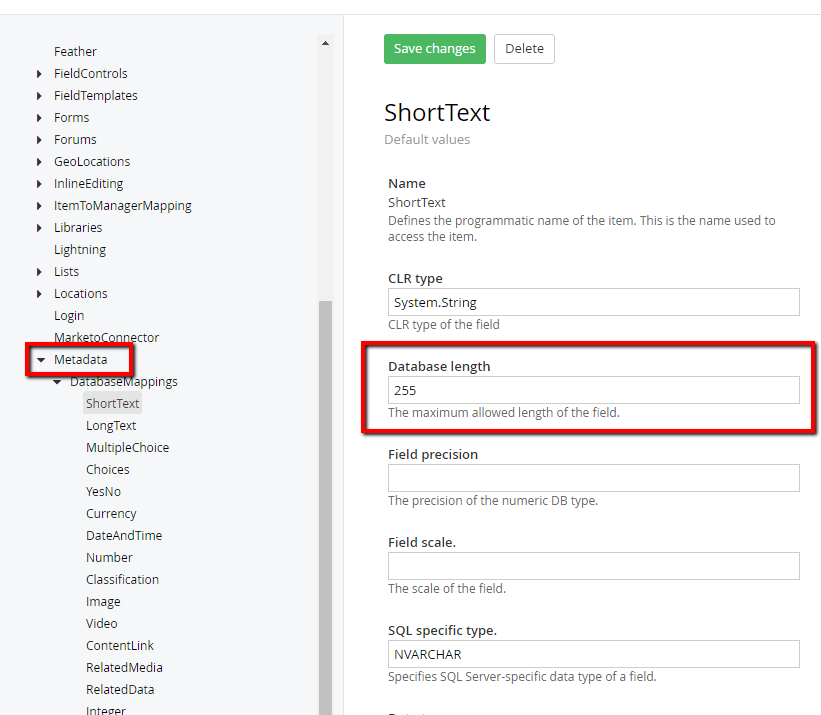Select LongText under DatabaseMappings
821x715 pixels.
point(110,425)
